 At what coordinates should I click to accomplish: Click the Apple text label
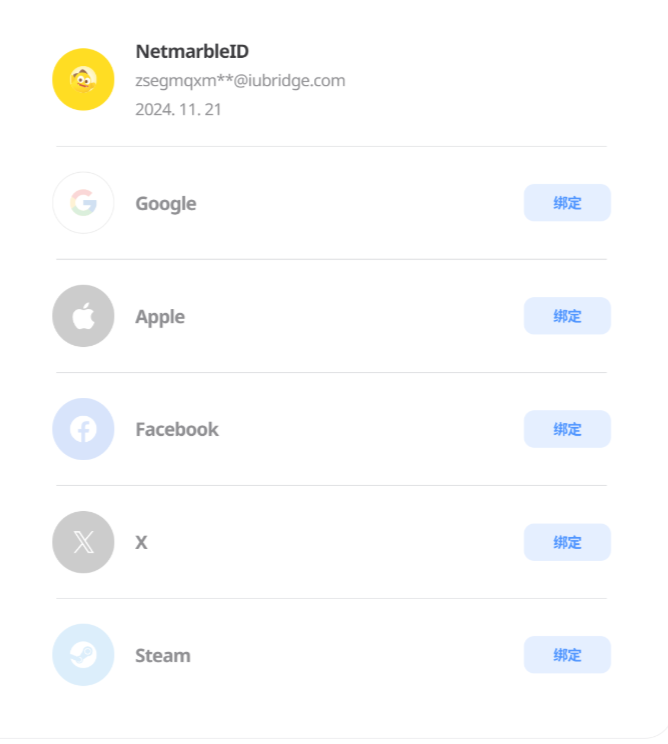(x=160, y=317)
